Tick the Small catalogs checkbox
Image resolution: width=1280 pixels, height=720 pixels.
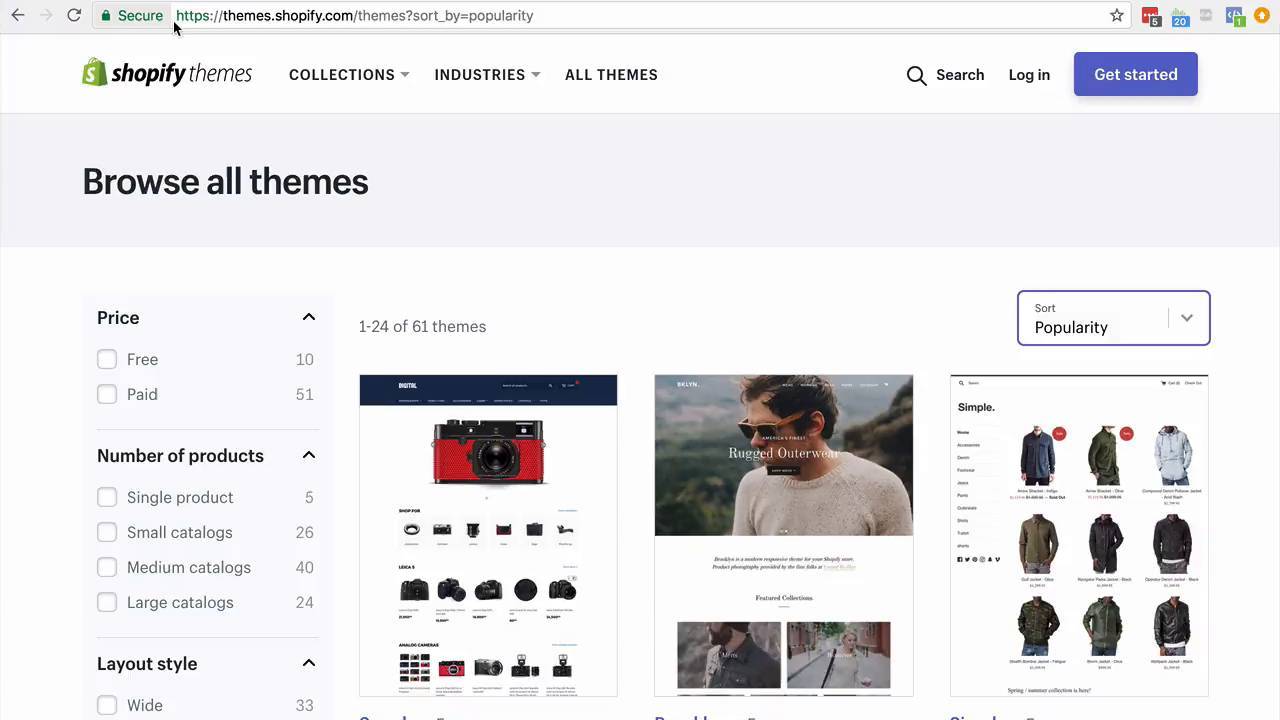tap(107, 532)
